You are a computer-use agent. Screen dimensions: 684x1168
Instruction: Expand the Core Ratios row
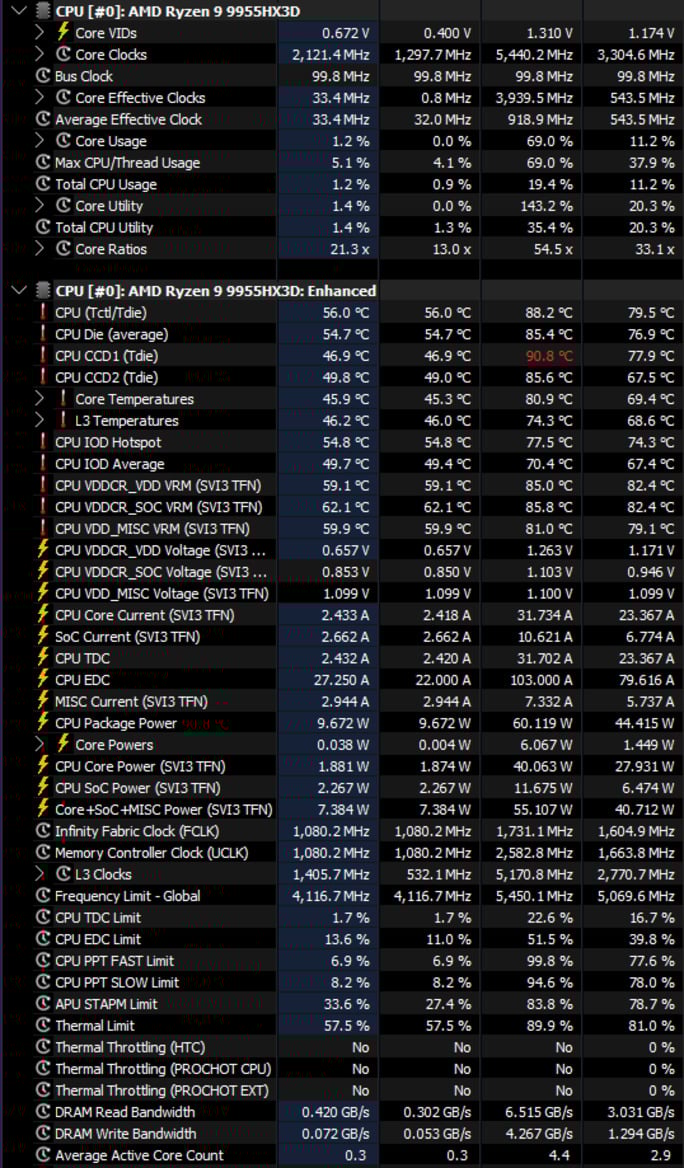(x=39, y=249)
